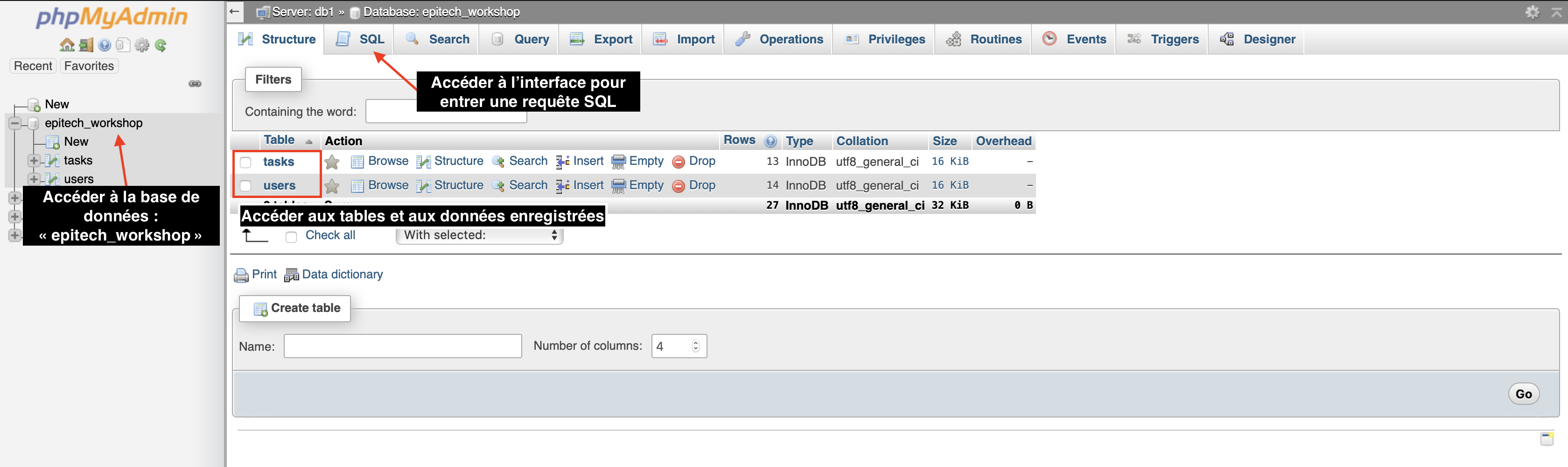Reload navigation panel with green refresh icon

[x=161, y=45]
